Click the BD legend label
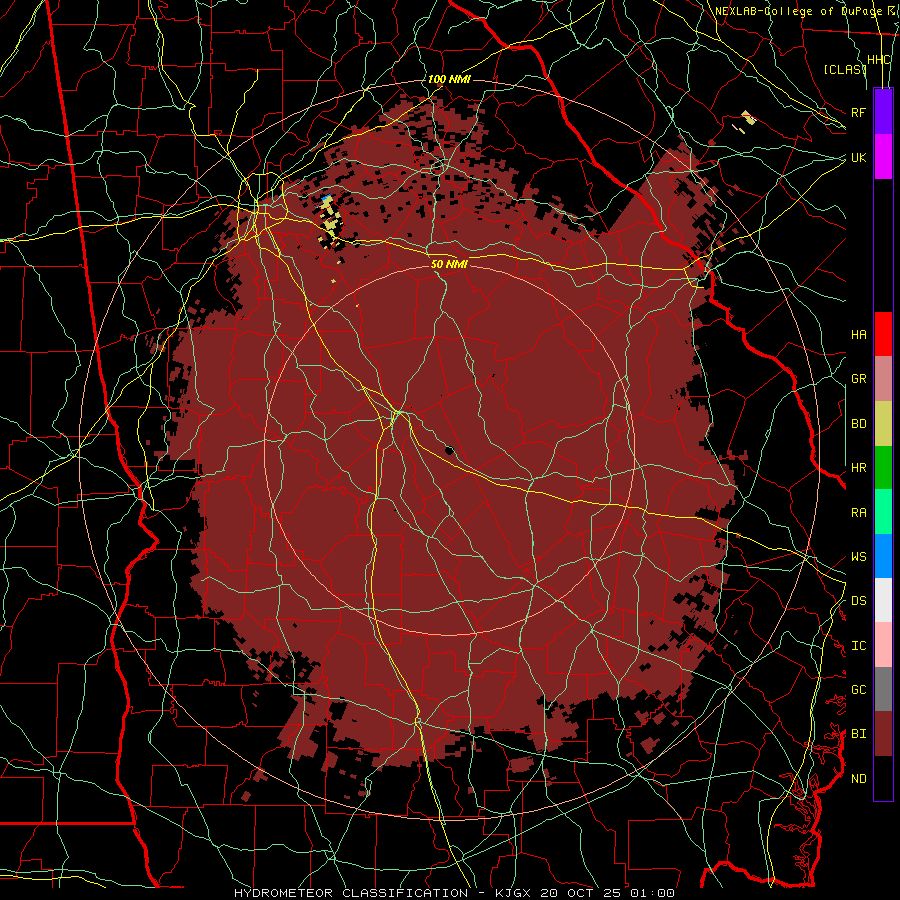The height and width of the screenshot is (900, 900). [858, 424]
